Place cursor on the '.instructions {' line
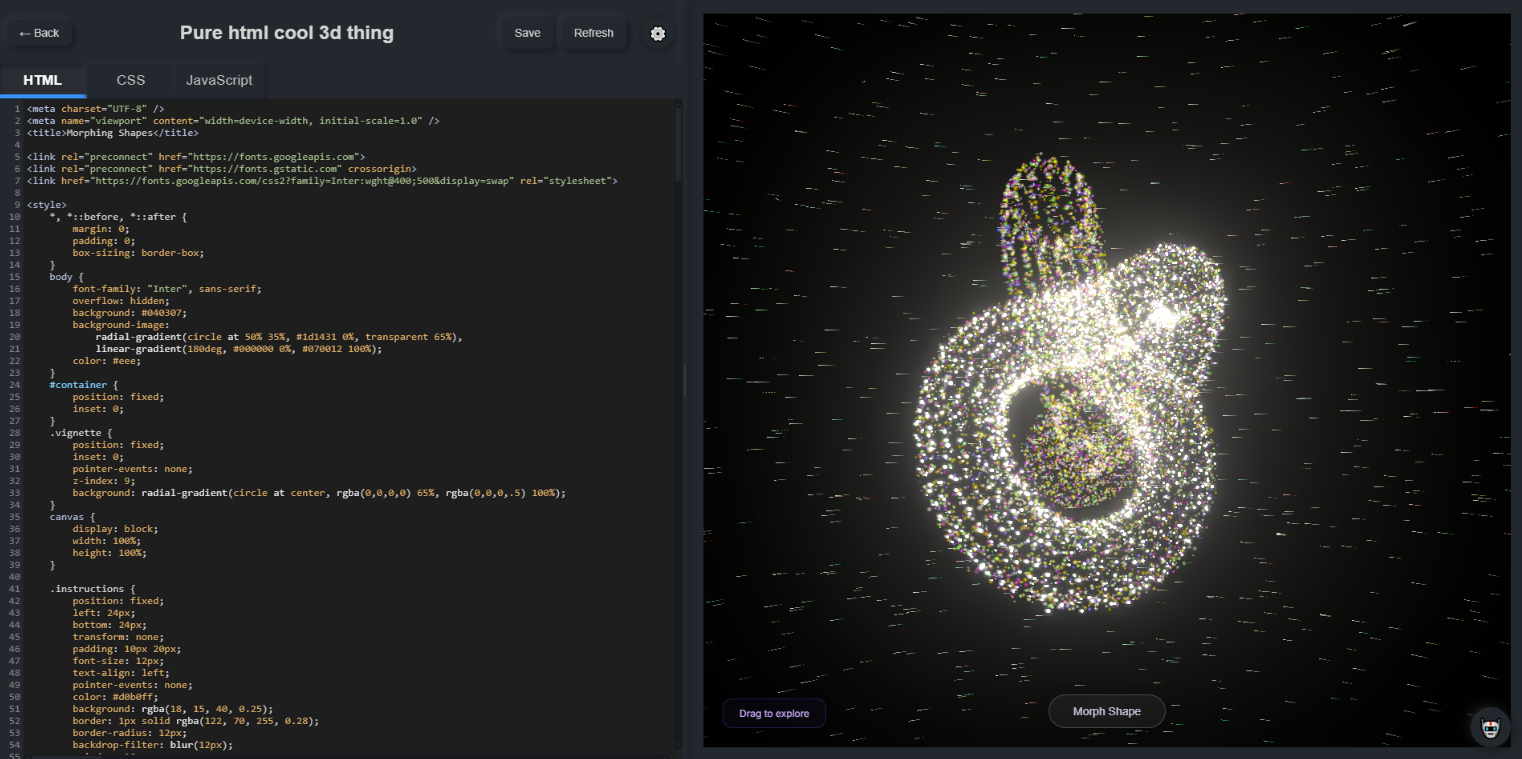This screenshot has width=1522, height=759. click(x=92, y=589)
